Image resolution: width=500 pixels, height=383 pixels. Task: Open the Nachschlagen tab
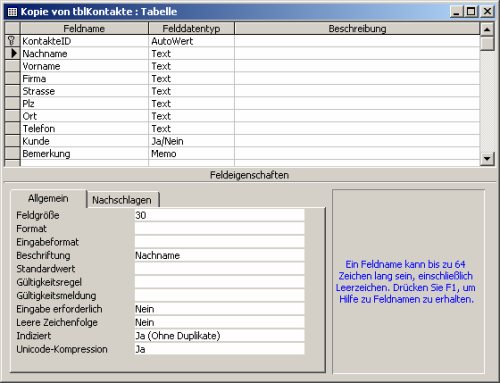click(122, 200)
